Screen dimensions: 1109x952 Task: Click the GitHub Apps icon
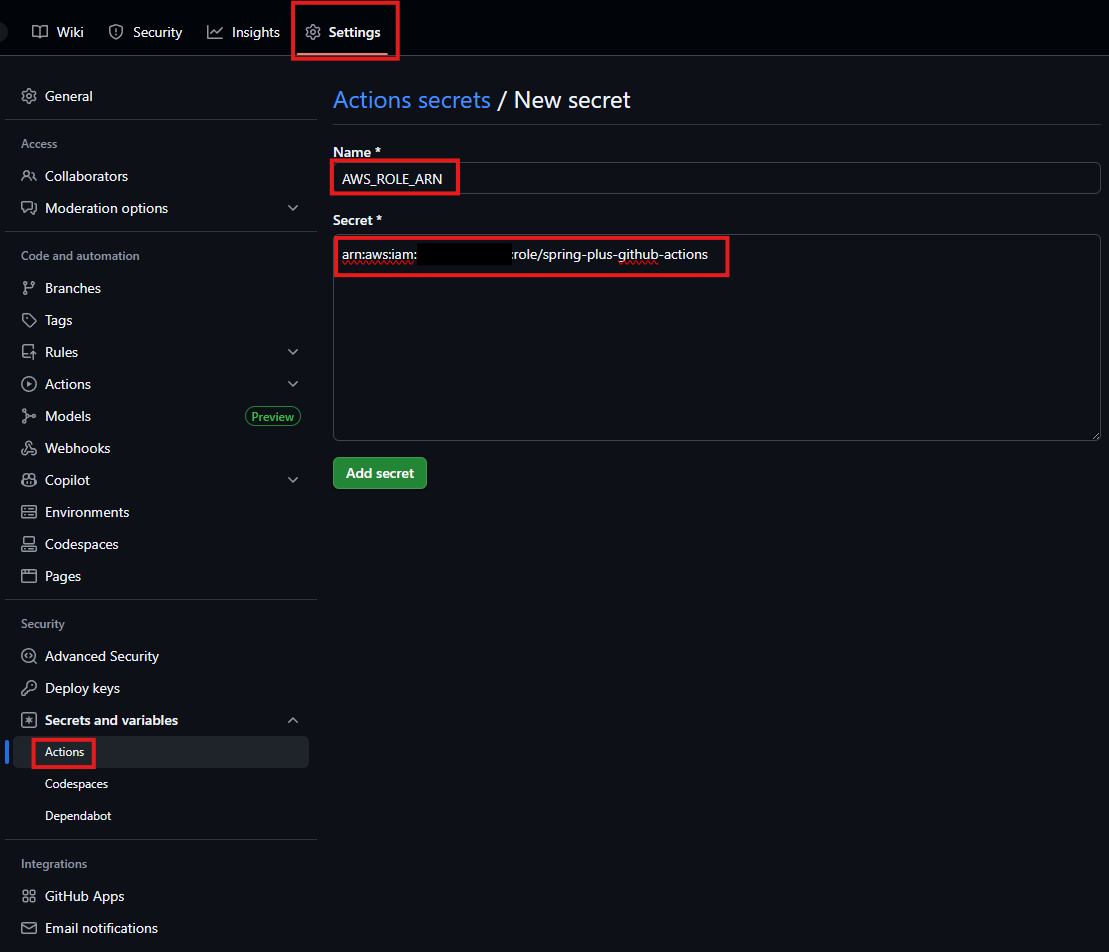click(x=29, y=896)
